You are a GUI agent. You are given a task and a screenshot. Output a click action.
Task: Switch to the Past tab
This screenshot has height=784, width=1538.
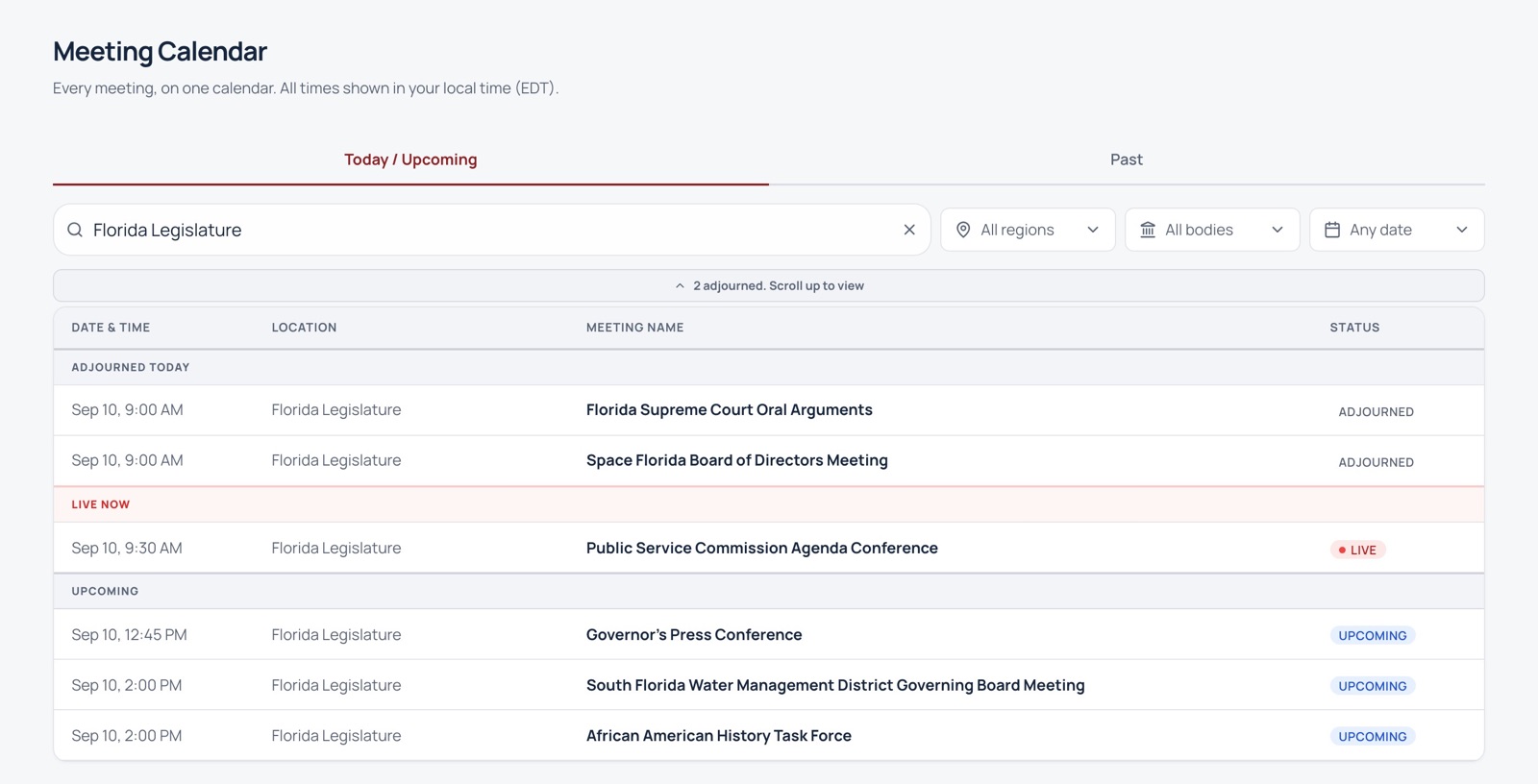[x=1127, y=159]
